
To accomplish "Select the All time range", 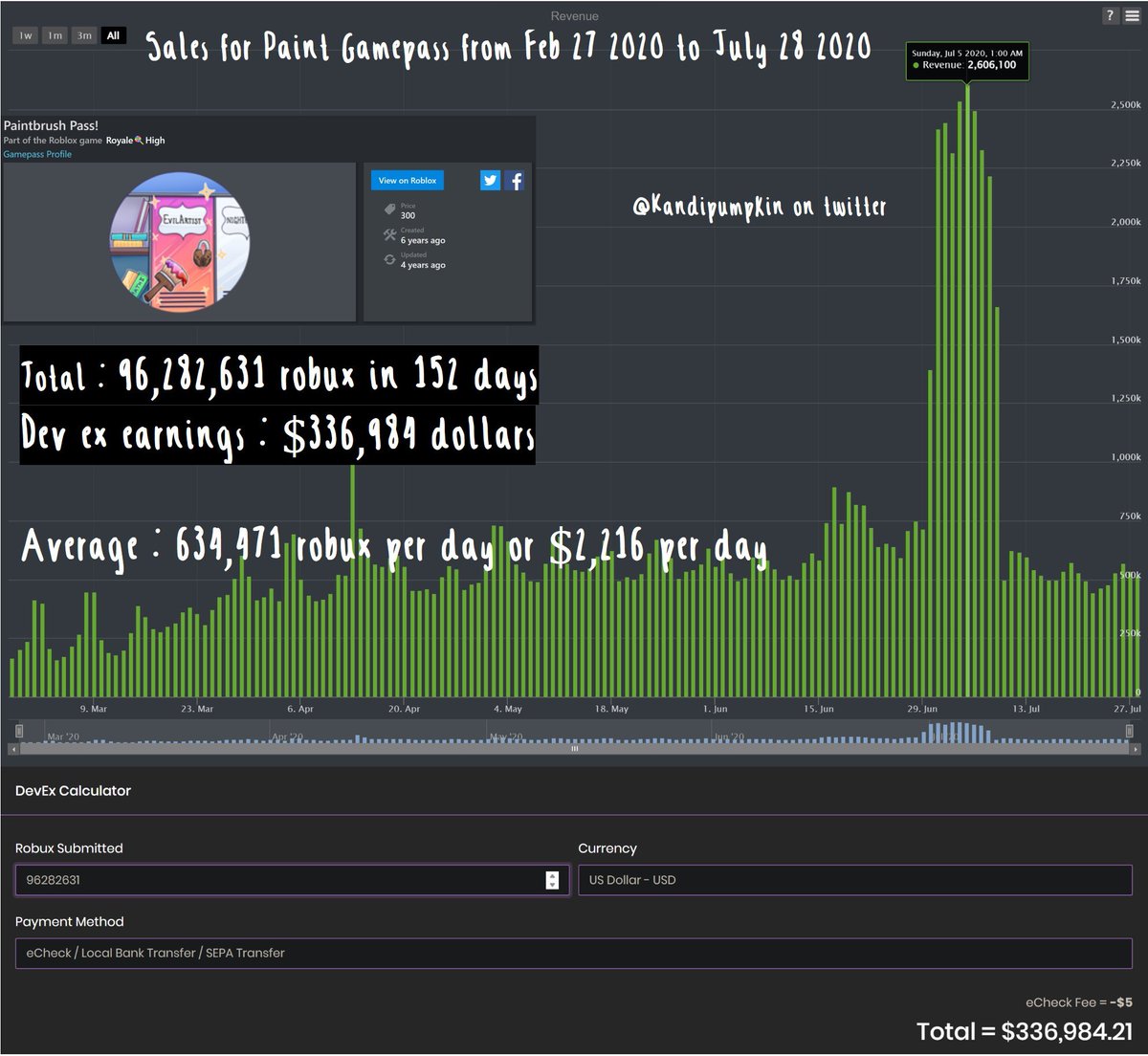I will coord(113,35).
